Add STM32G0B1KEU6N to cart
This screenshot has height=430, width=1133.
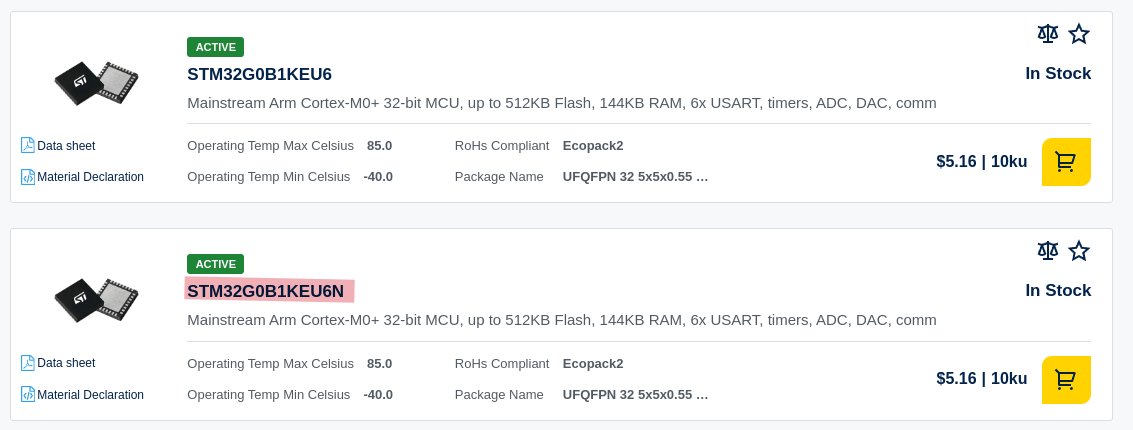click(1066, 379)
